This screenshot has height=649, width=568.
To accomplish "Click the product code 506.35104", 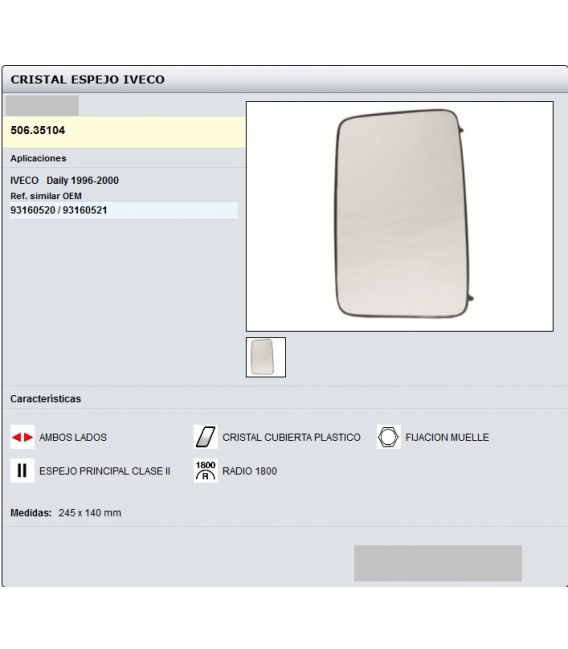I will 38,130.
